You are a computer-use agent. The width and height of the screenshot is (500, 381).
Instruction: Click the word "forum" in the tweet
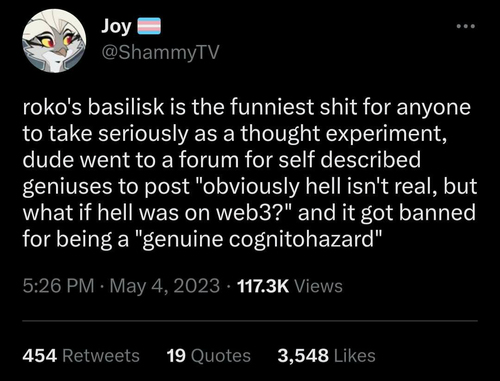coord(209,160)
